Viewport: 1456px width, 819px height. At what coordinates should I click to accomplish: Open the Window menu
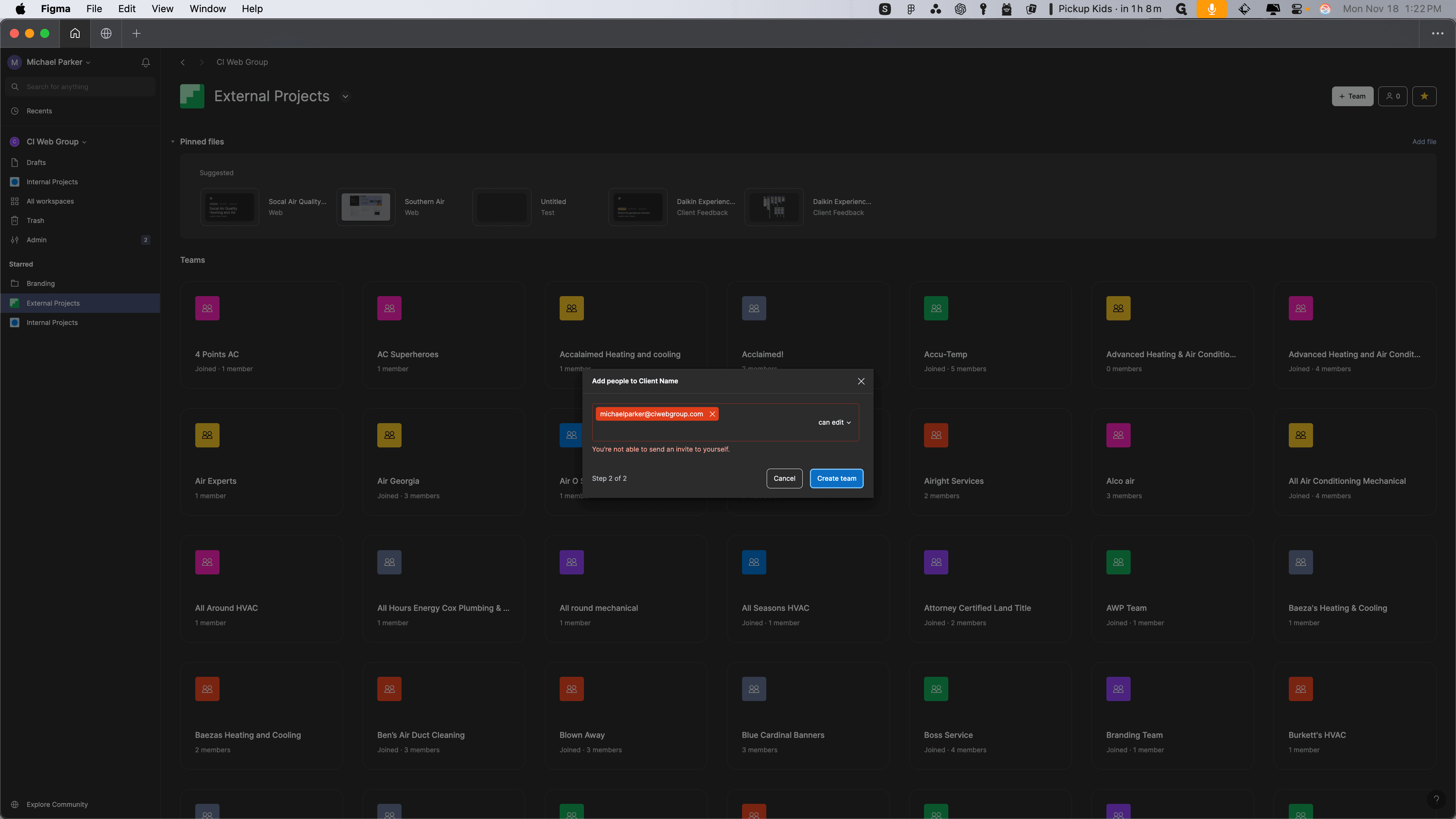(207, 8)
